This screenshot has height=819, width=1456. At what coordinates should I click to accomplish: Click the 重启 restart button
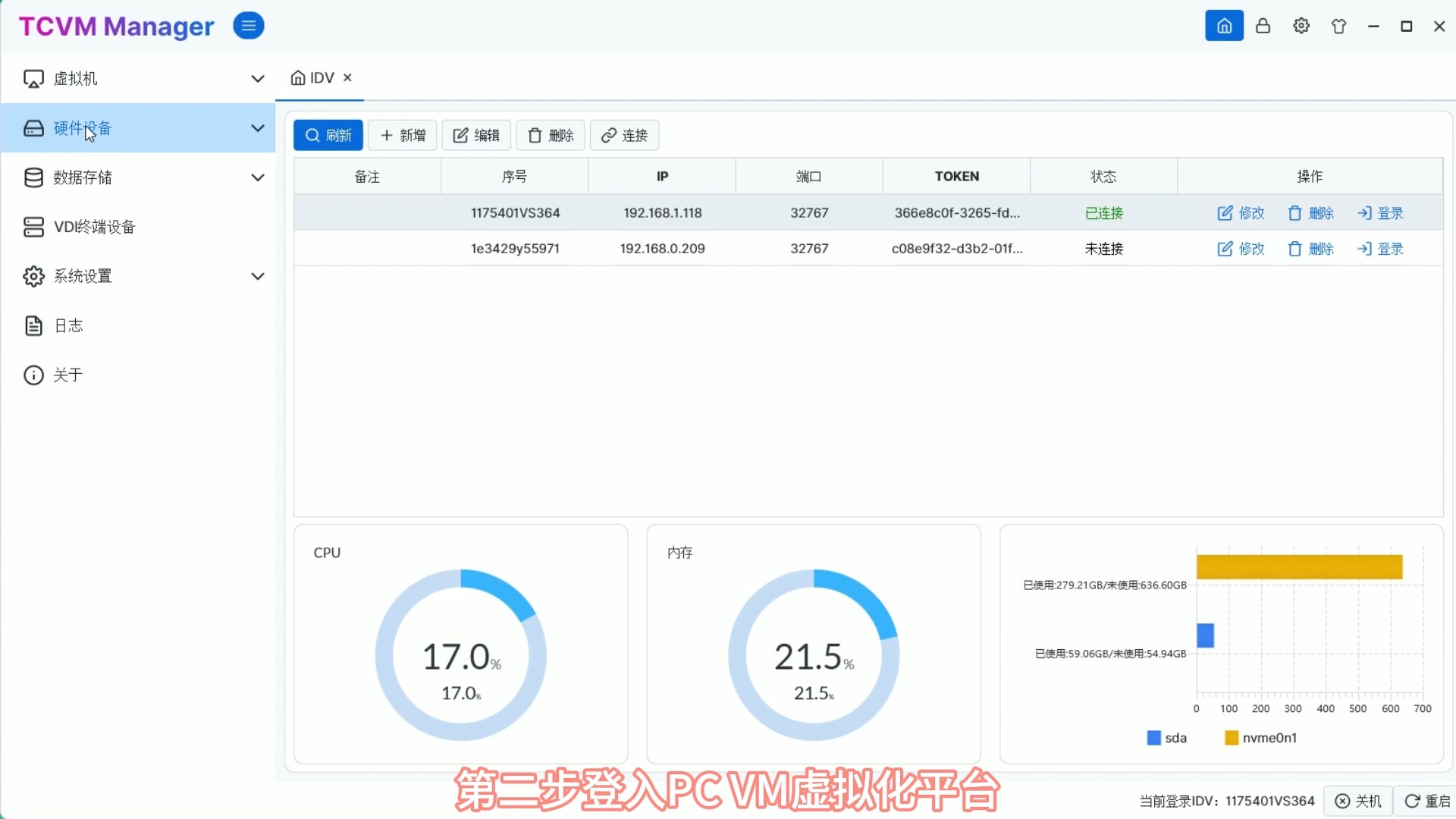(x=1426, y=801)
